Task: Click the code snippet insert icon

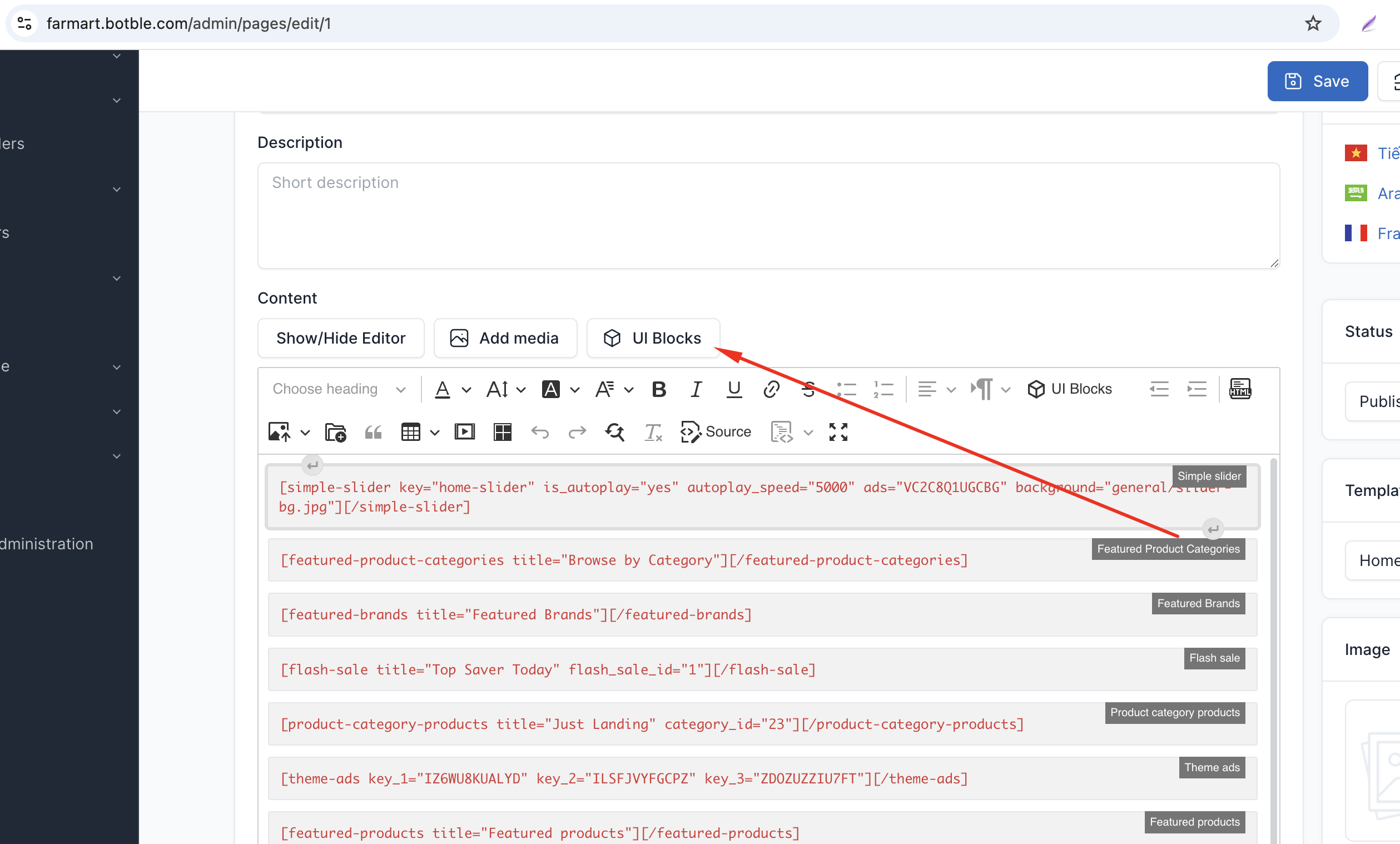Action: point(782,433)
